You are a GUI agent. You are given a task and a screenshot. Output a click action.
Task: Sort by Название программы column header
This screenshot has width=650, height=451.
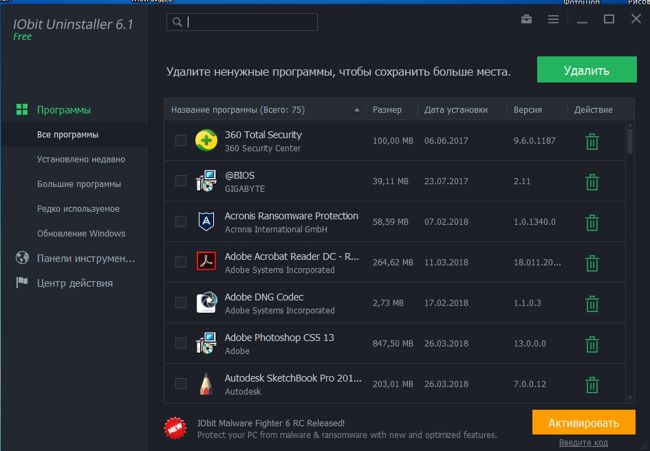pyautogui.click(x=238, y=110)
